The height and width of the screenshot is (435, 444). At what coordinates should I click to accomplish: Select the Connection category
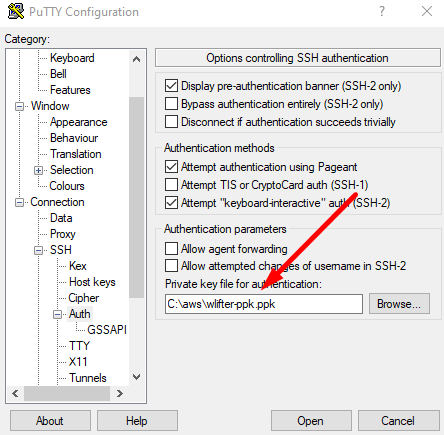[x=57, y=202]
